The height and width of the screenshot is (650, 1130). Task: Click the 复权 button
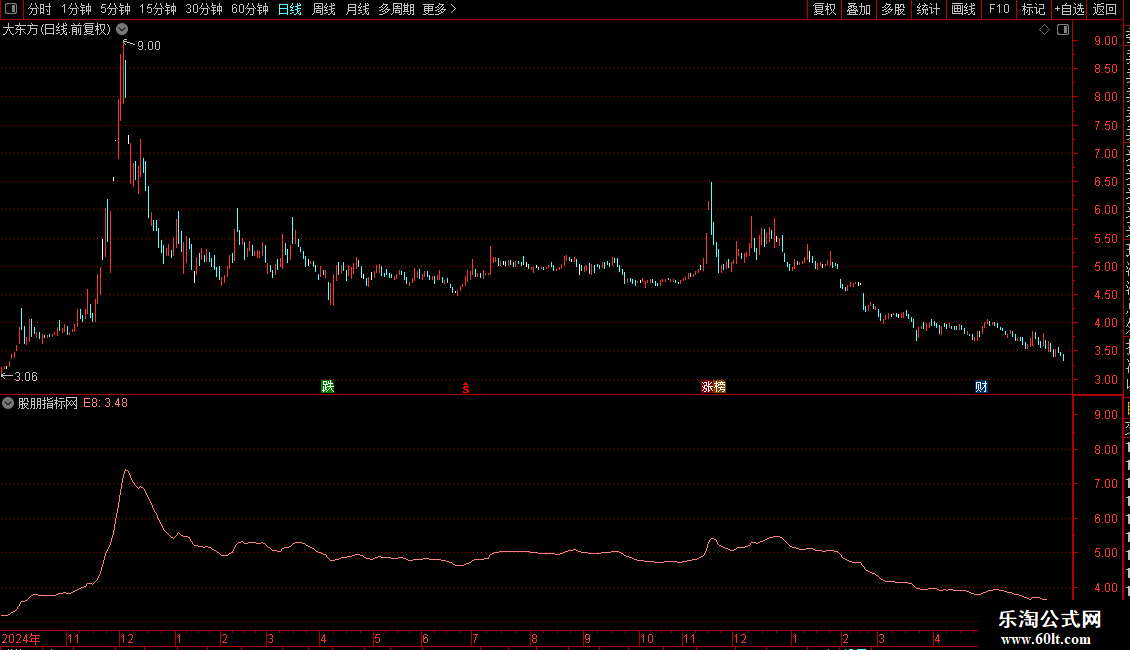click(824, 9)
